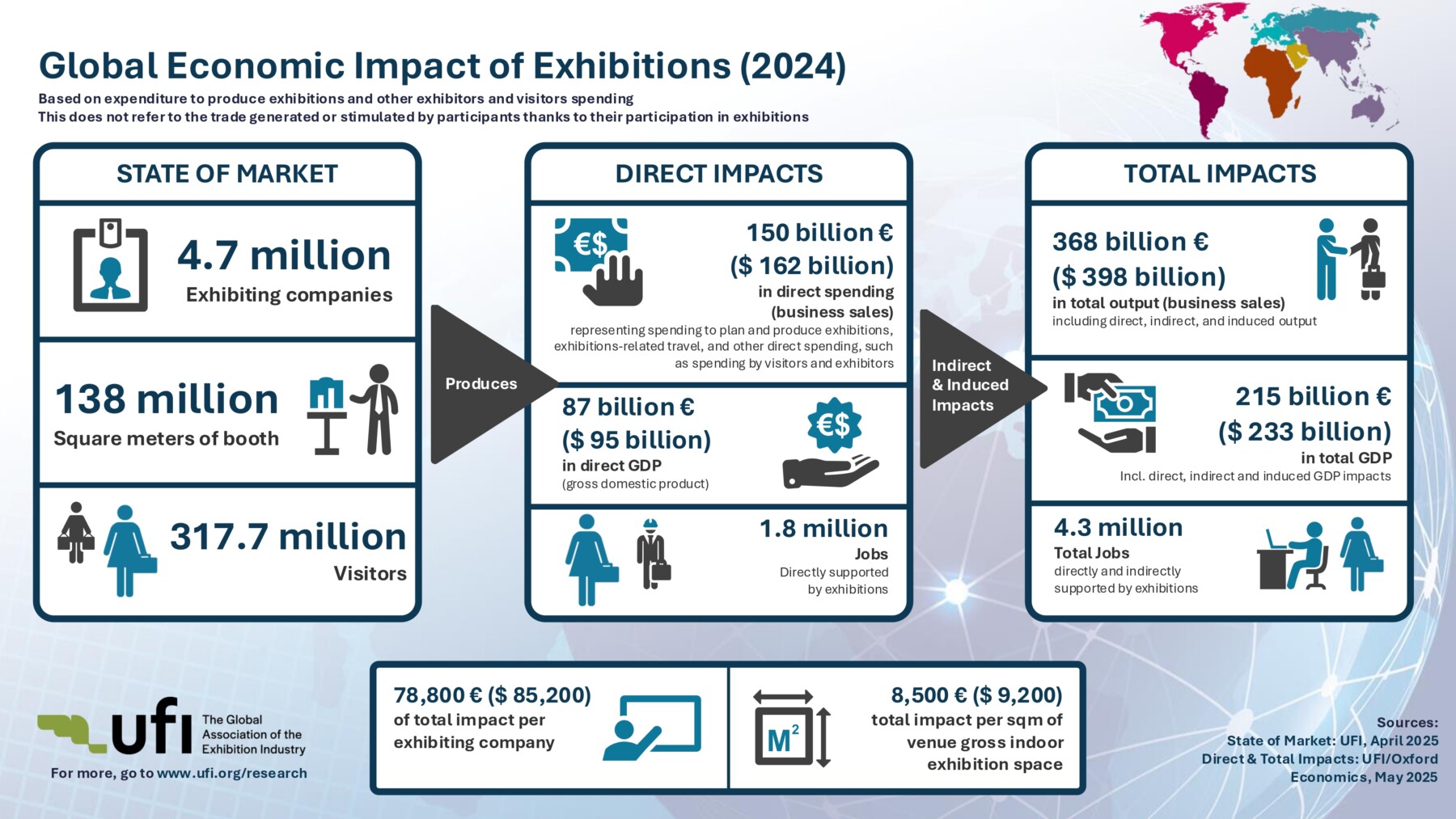Click the 150 billion € value
1456x819 pixels.
[x=819, y=233]
